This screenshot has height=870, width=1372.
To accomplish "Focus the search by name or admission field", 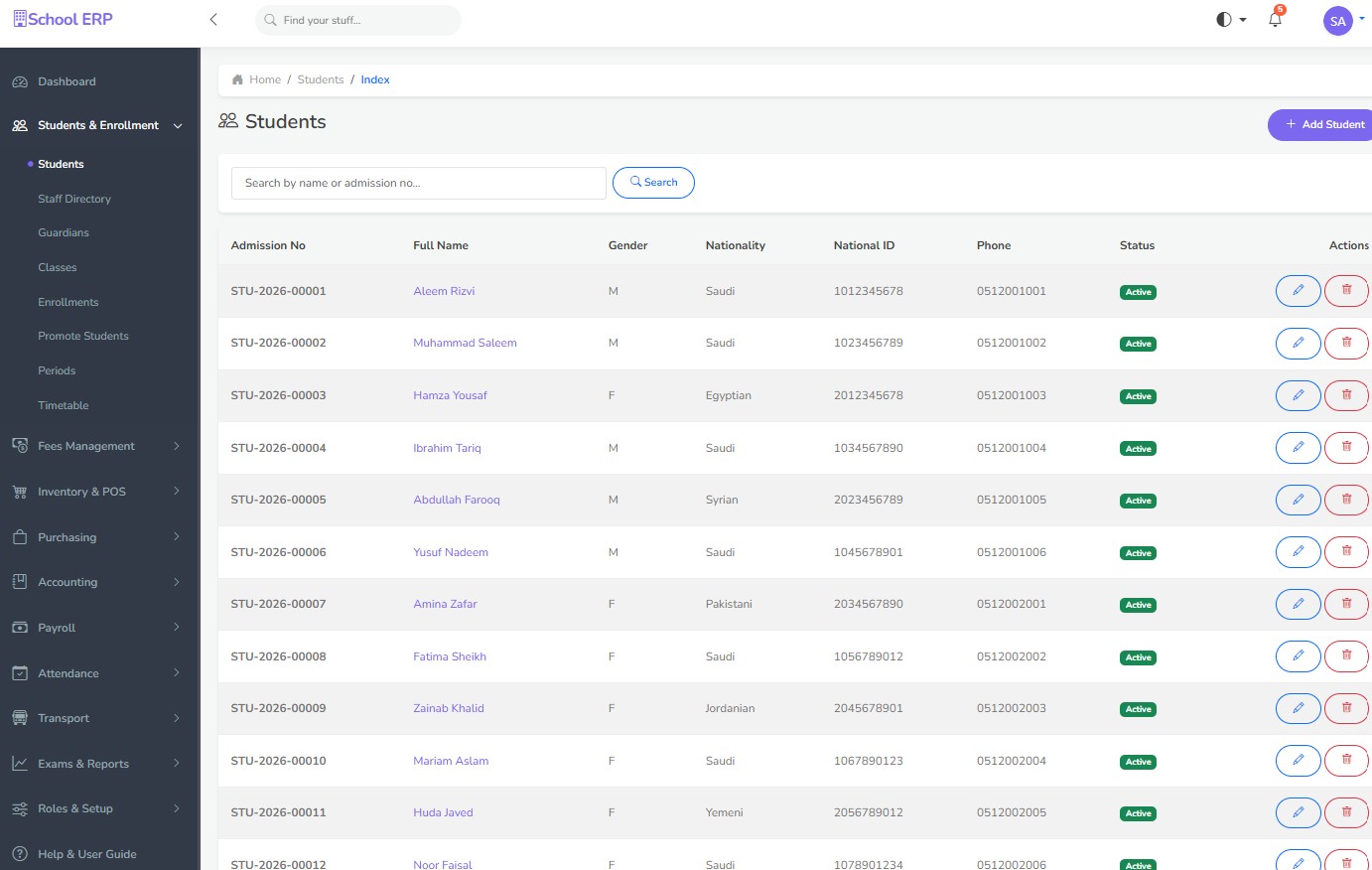I will (x=419, y=183).
